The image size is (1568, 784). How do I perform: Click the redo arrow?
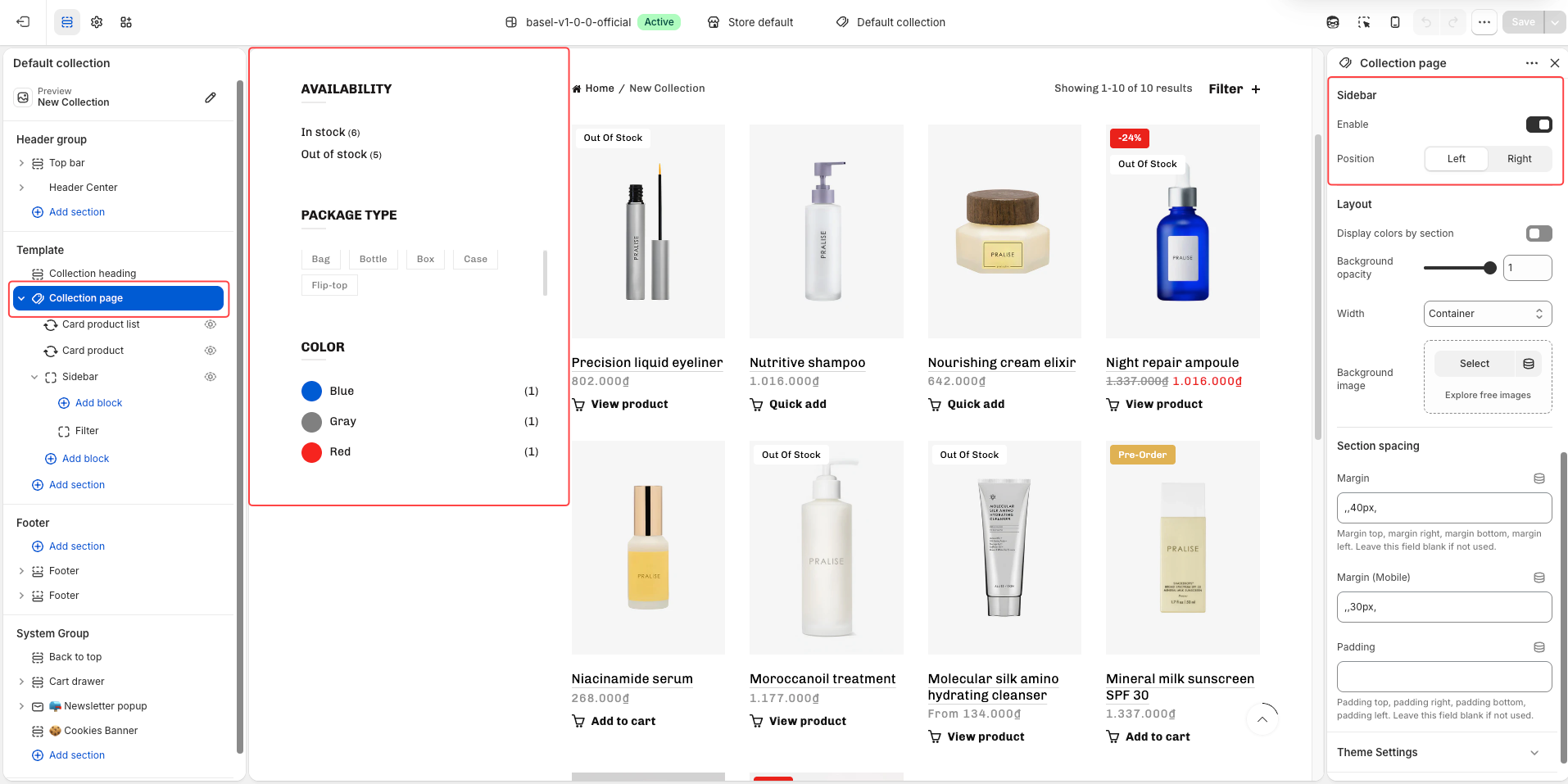1453,22
